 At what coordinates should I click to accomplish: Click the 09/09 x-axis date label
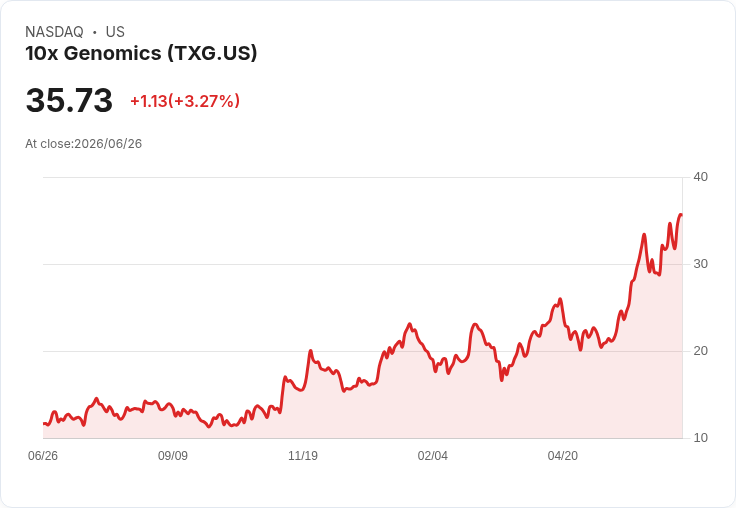click(x=173, y=455)
